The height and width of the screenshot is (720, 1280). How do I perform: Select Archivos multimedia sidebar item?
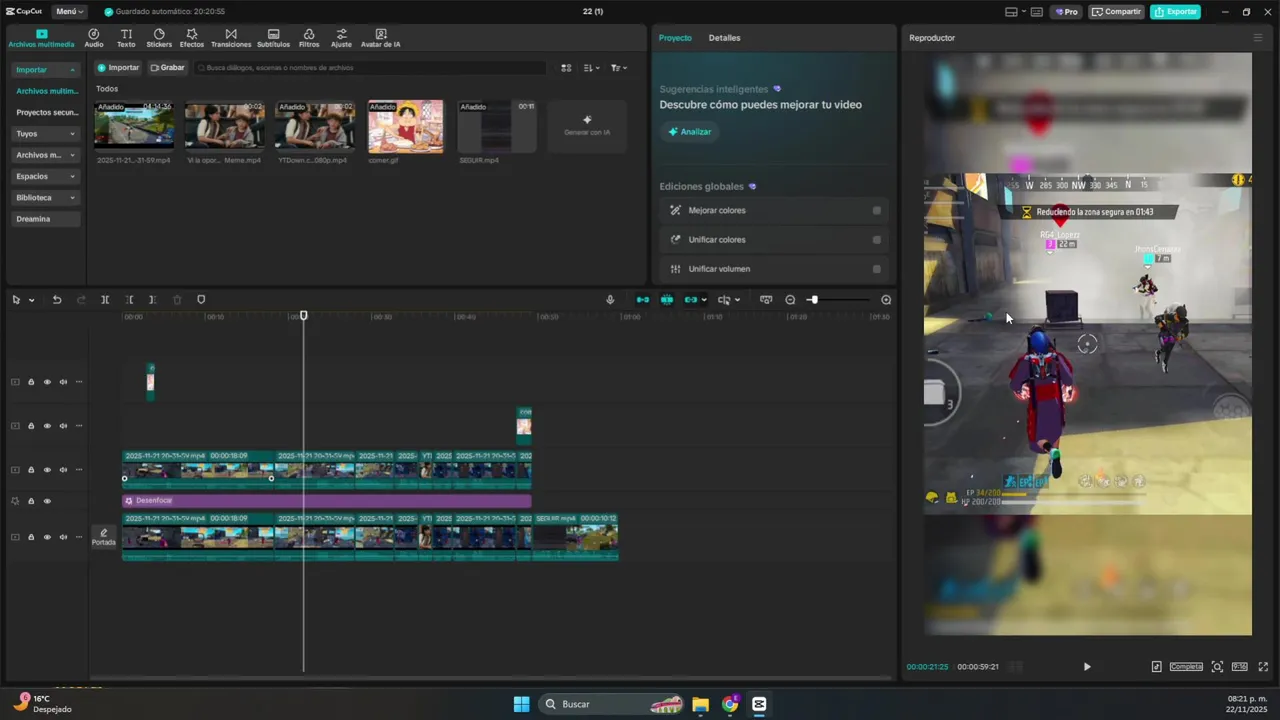[x=46, y=91]
